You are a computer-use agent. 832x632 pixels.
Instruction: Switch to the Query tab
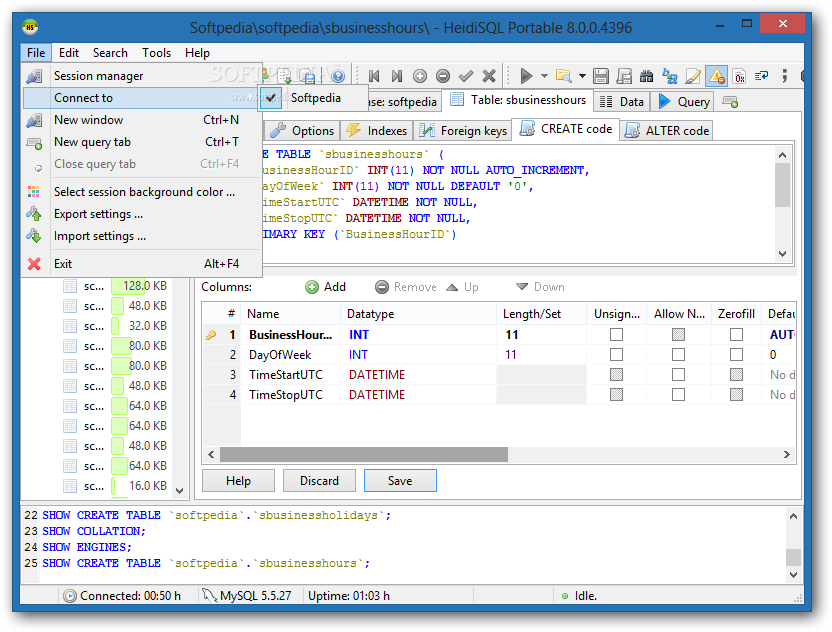pyautogui.click(x=684, y=102)
